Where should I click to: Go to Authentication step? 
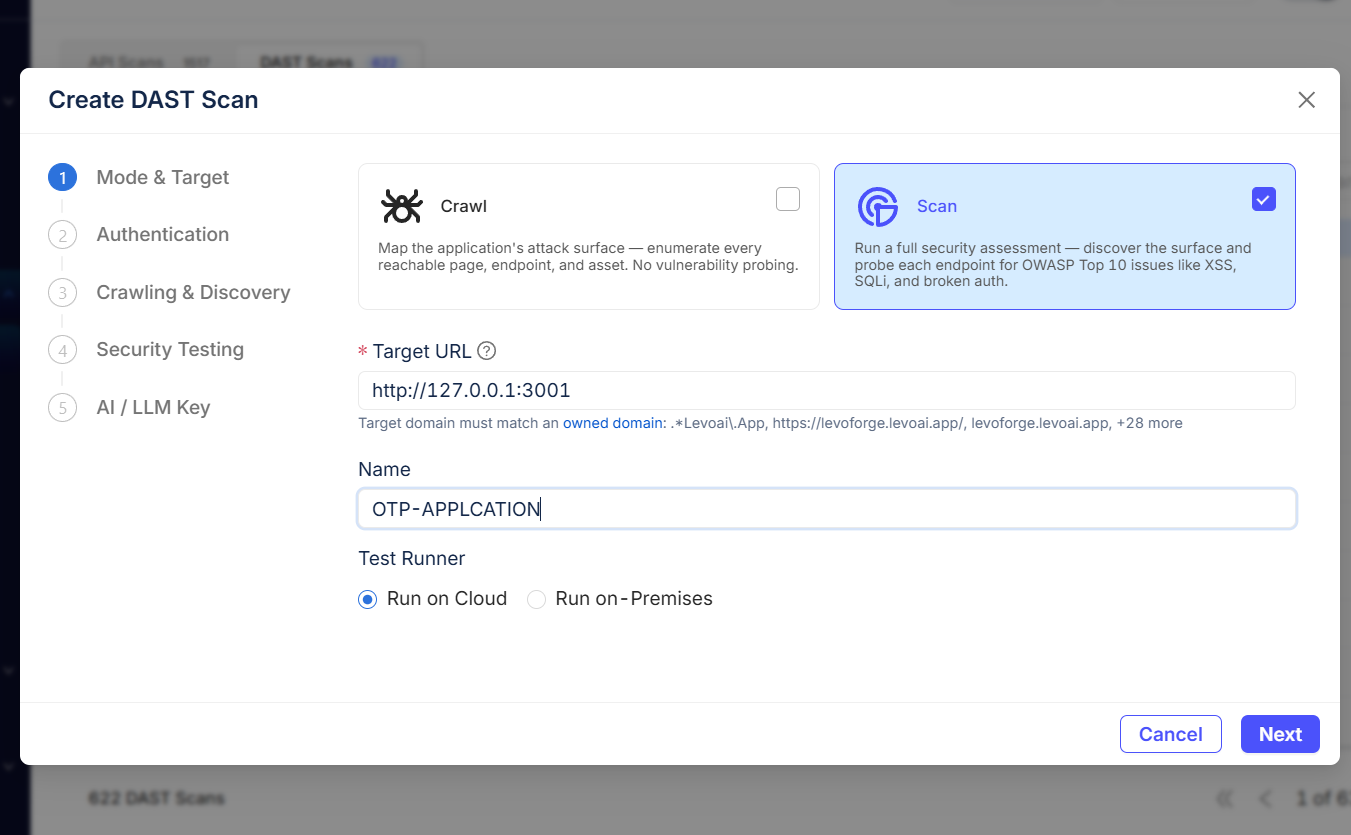(163, 234)
